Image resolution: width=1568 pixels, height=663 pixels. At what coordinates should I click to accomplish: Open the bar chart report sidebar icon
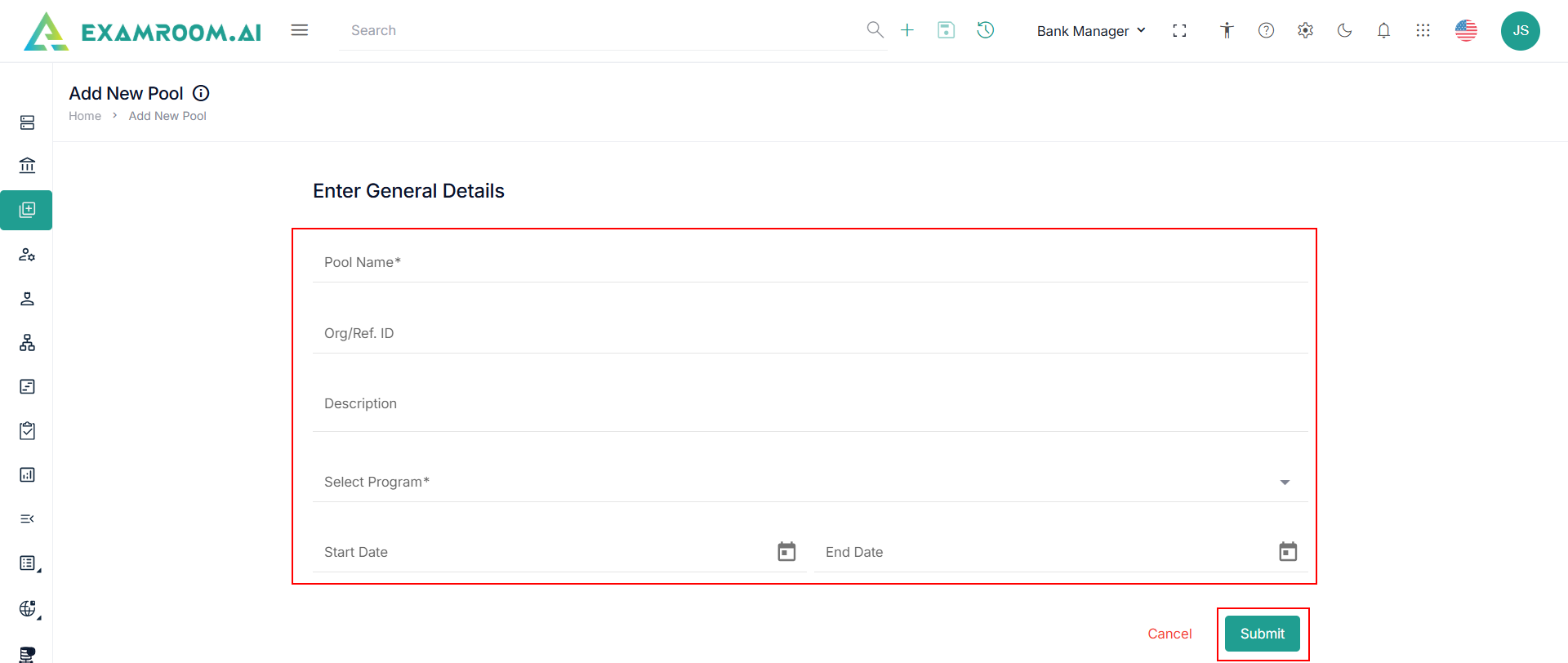pos(27,474)
